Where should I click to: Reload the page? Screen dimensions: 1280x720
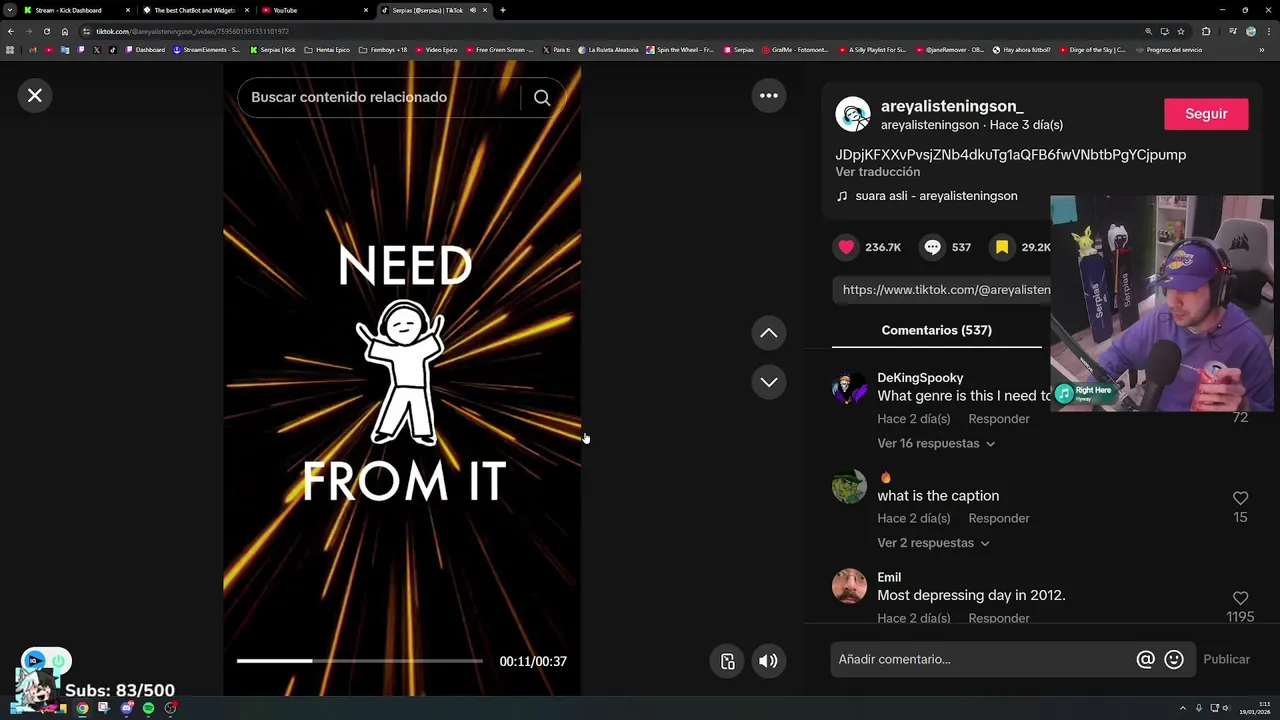[46, 31]
